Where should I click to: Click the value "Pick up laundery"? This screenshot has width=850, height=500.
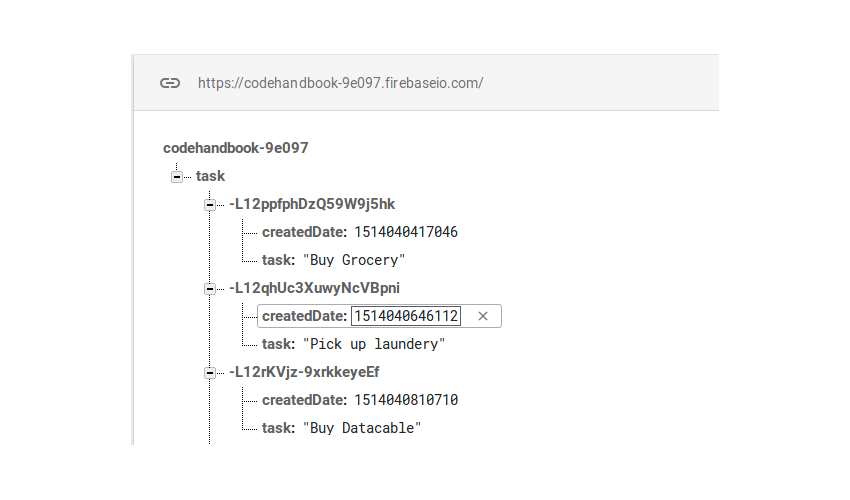coord(374,344)
